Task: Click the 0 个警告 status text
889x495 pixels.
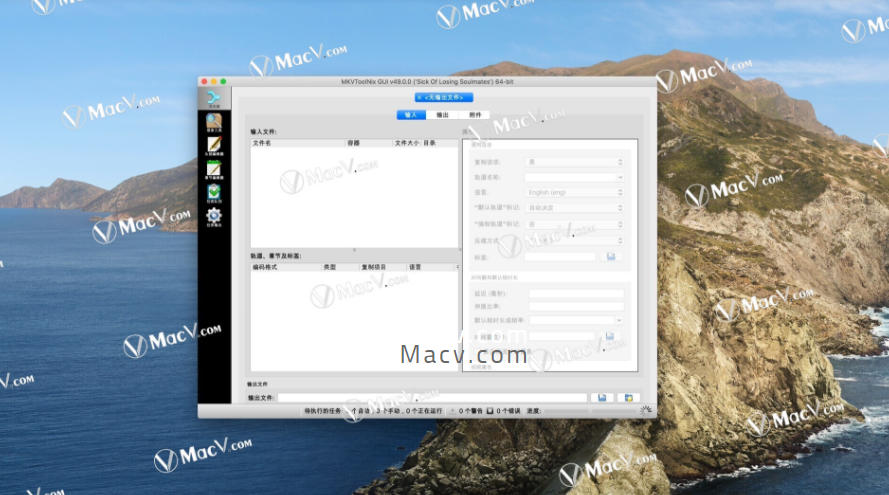Action: coord(471,411)
